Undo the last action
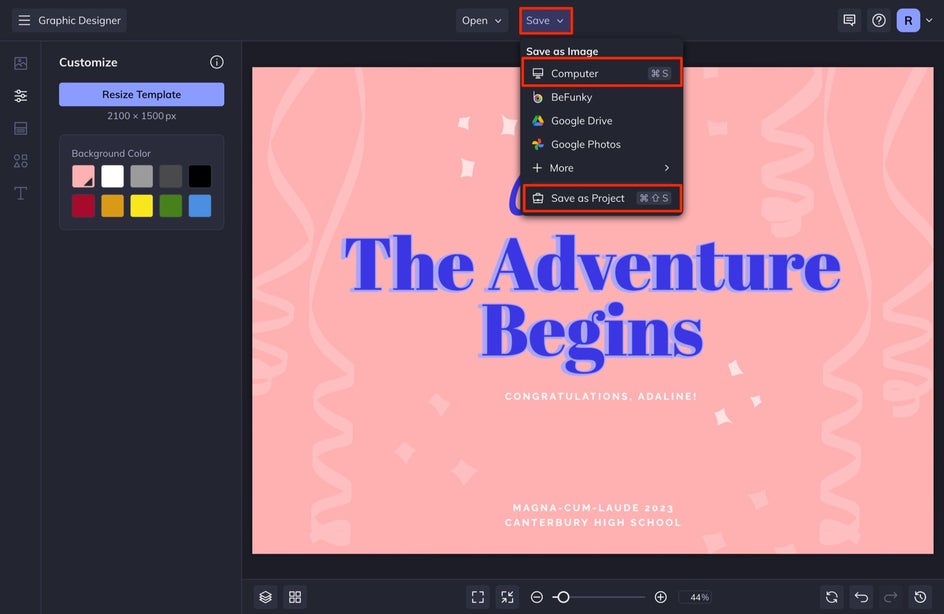This screenshot has height=614, width=944. [x=862, y=597]
